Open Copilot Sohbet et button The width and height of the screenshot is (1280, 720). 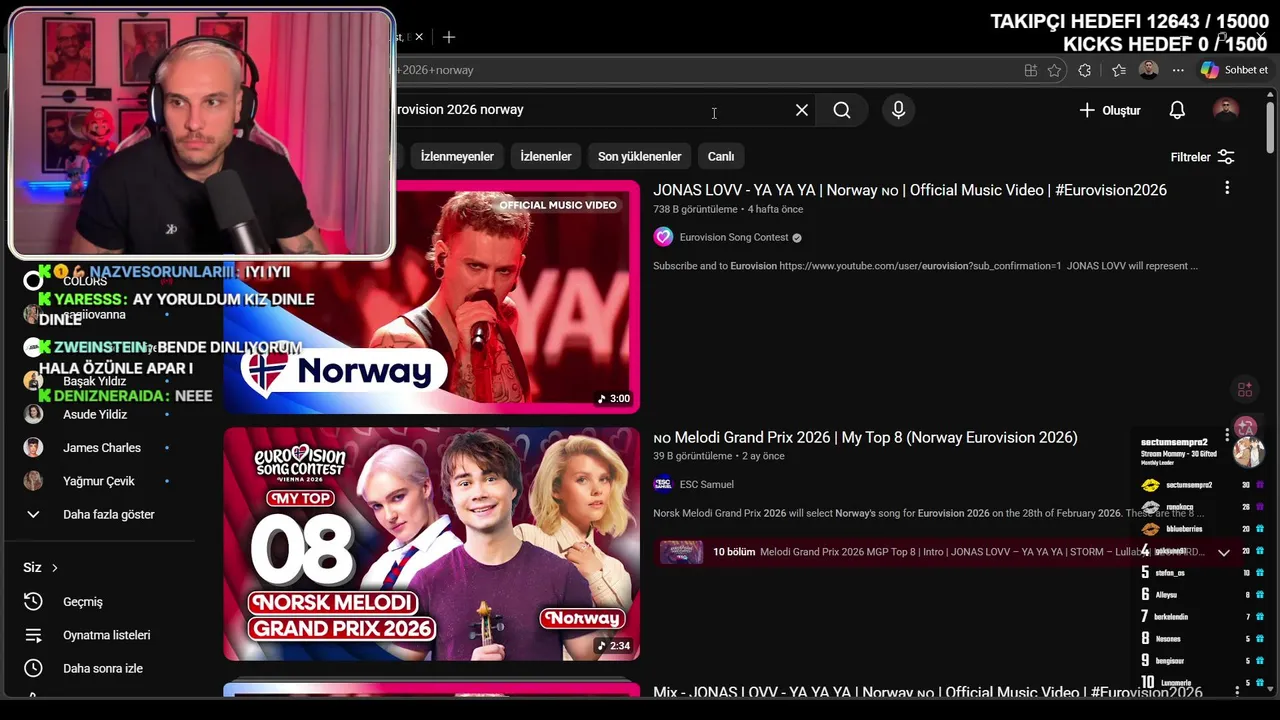(1235, 70)
